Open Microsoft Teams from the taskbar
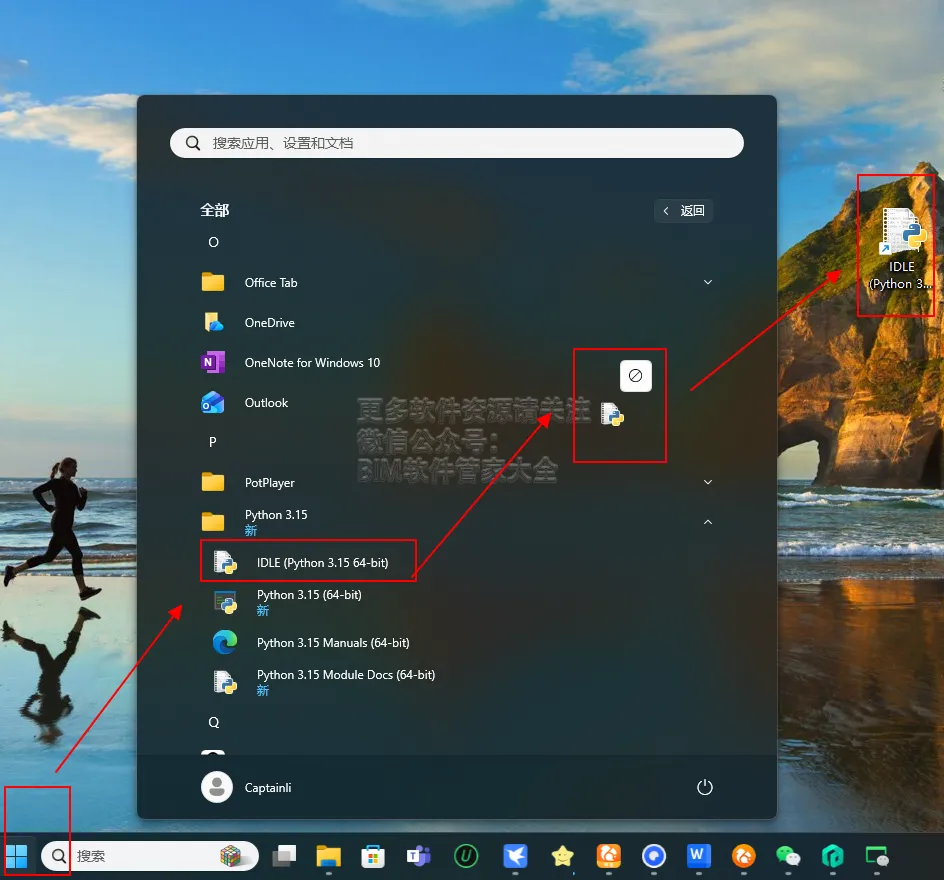944x880 pixels. pyautogui.click(x=418, y=856)
